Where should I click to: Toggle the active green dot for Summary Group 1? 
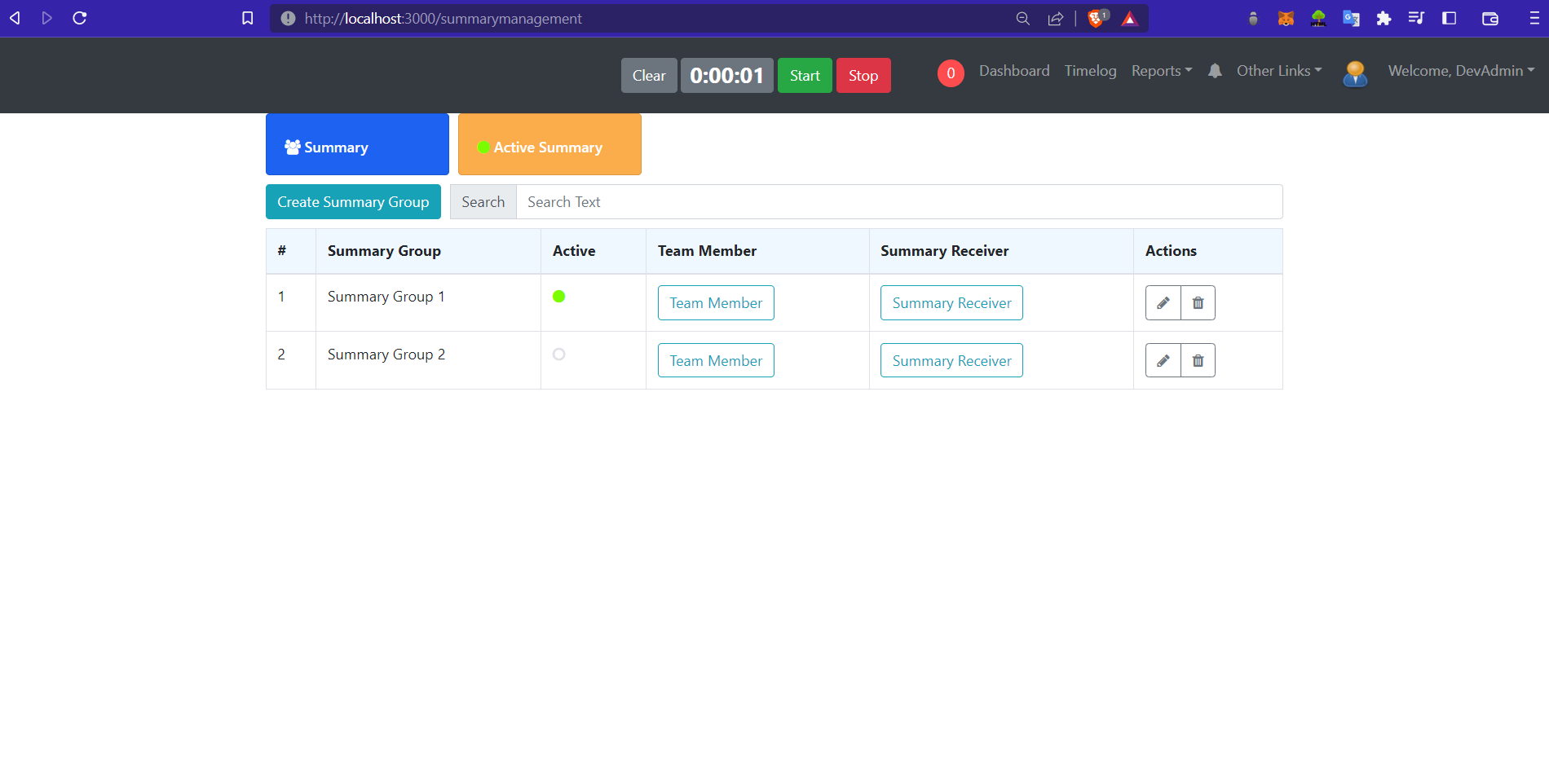point(558,296)
